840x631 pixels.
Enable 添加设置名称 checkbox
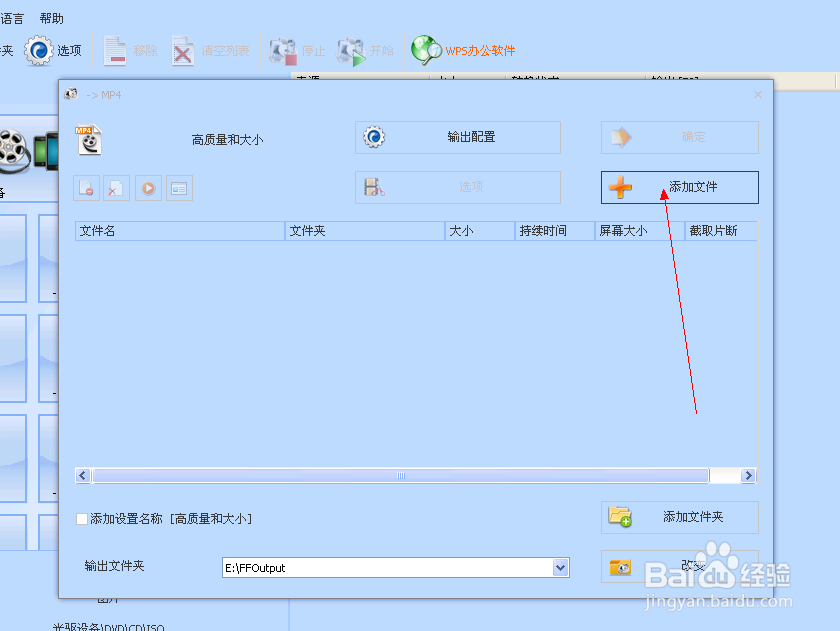click(81, 519)
